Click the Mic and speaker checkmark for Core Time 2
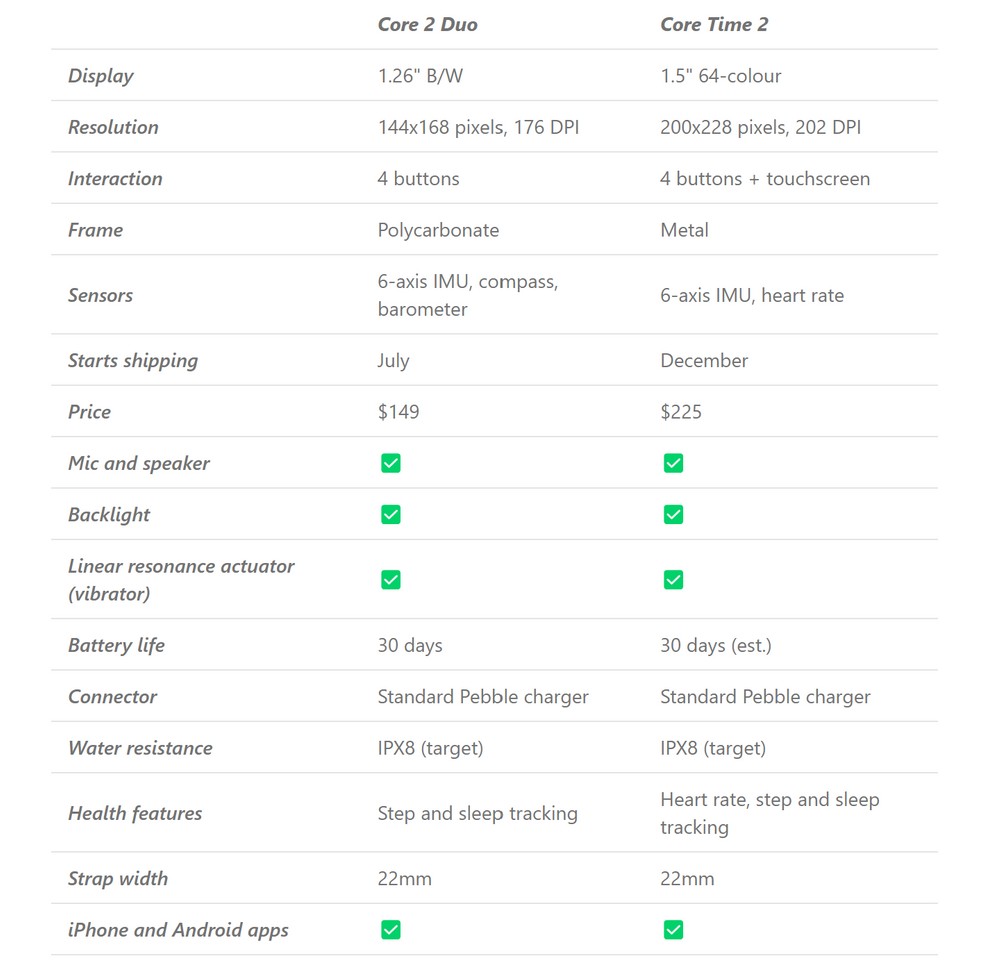The width and height of the screenshot is (1000, 971). click(x=674, y=463)
